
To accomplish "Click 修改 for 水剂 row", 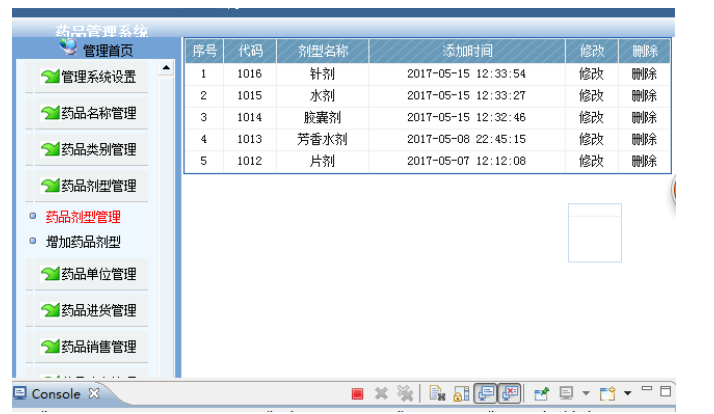I will [x=592, y=96].
